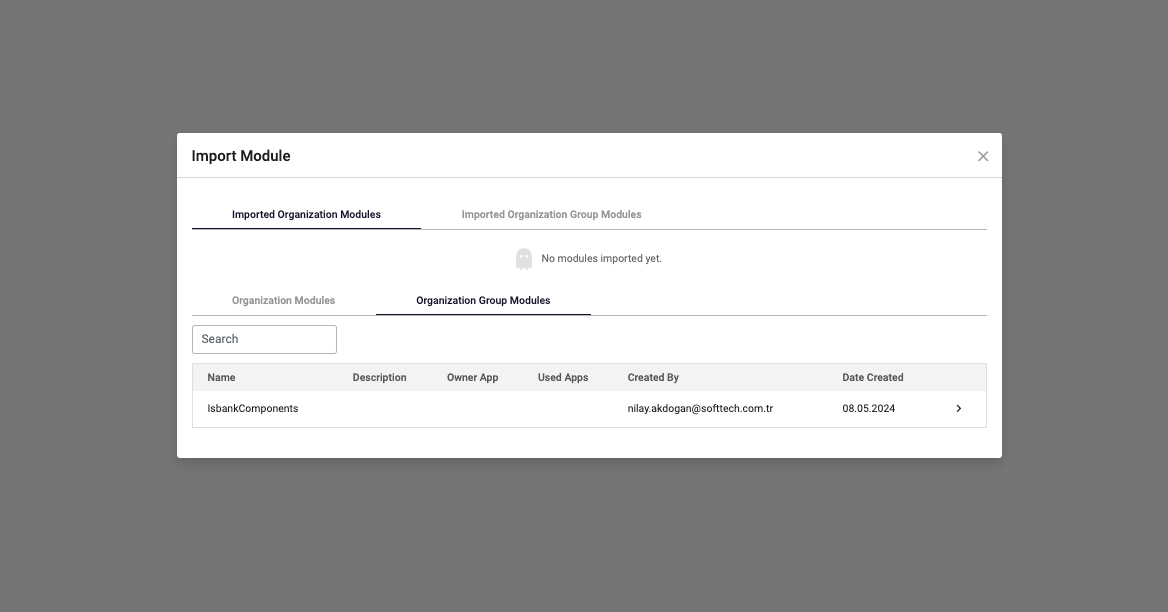The height and width of the screenshot is (612, 1168).
Task: Click the Import Module dialog title
Action: pos(241,156)
